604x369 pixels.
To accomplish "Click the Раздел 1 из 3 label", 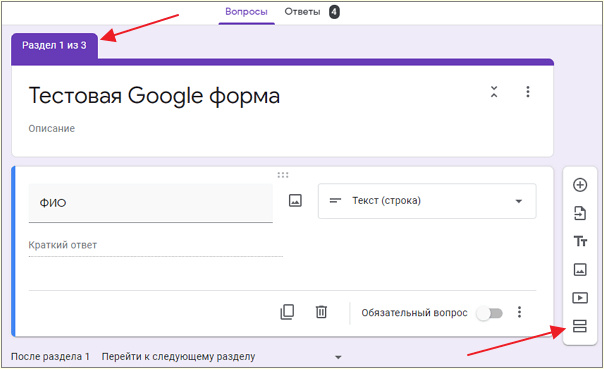I will pos(54,45).
